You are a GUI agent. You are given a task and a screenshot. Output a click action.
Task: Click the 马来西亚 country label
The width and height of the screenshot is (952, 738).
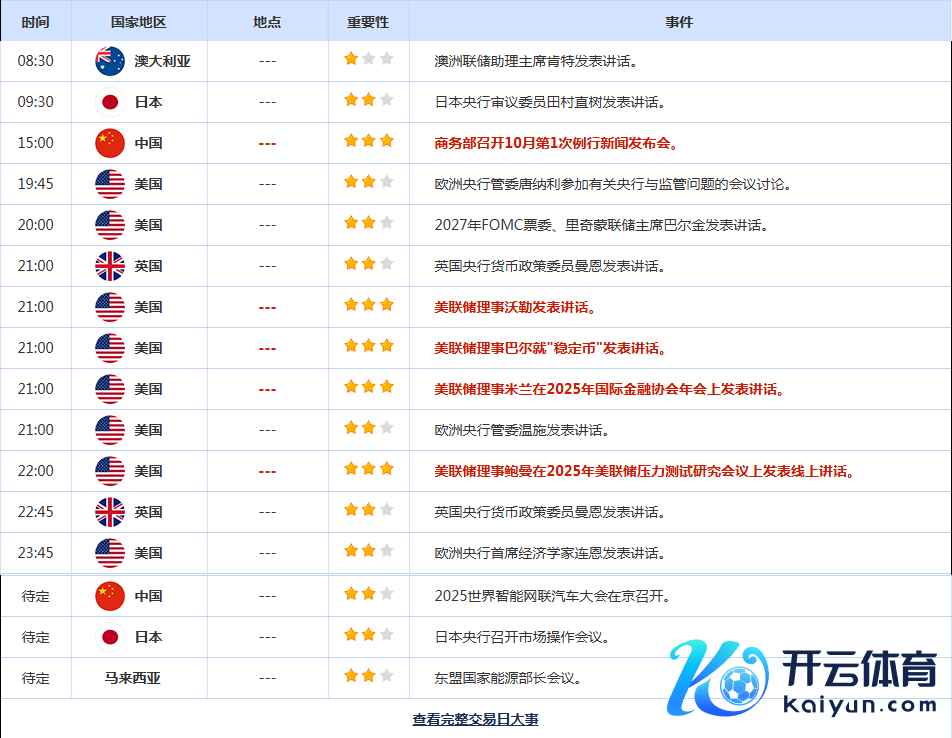[x=132, y=678]
